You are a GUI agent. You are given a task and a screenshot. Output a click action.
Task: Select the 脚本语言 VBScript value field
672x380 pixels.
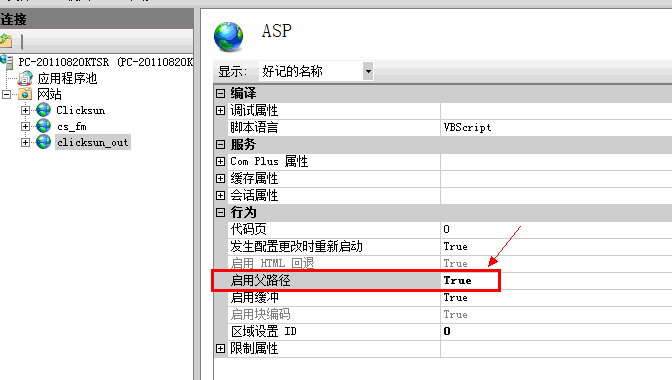556,128
